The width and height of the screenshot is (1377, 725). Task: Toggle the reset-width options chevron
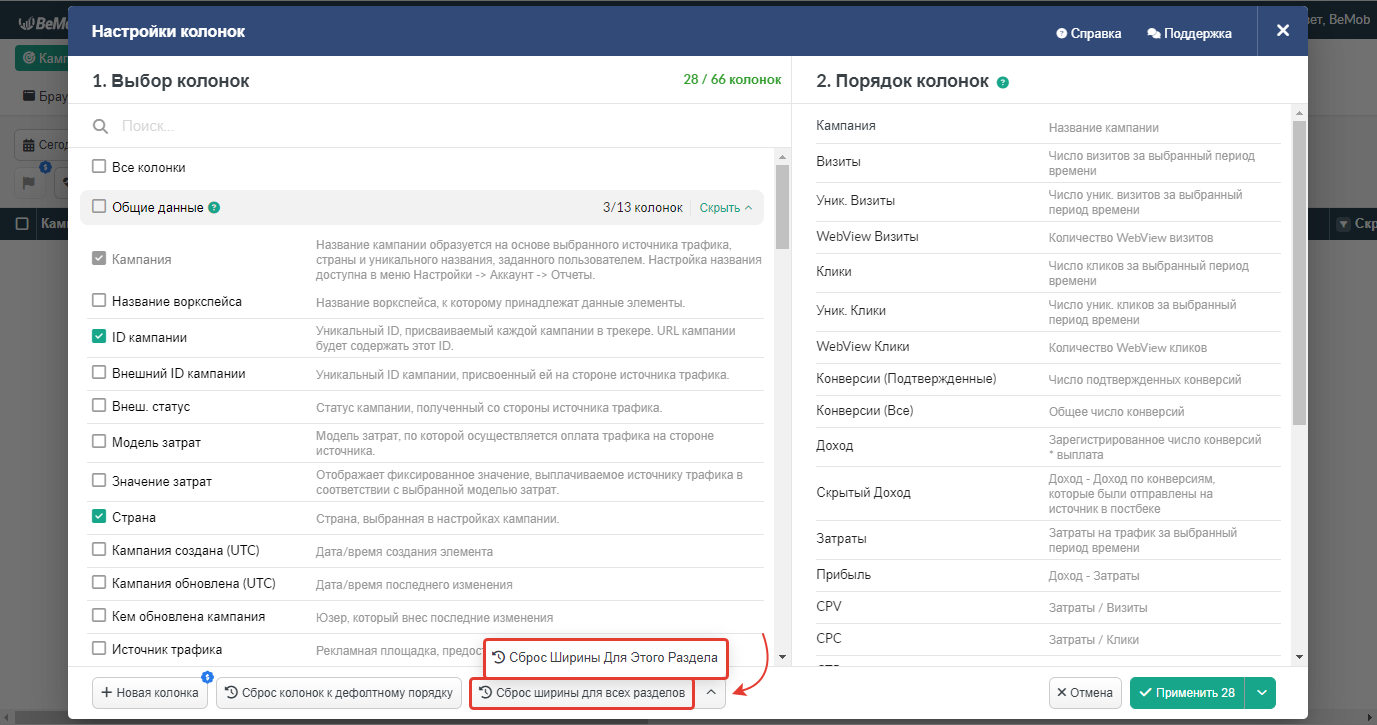(710, 693)
